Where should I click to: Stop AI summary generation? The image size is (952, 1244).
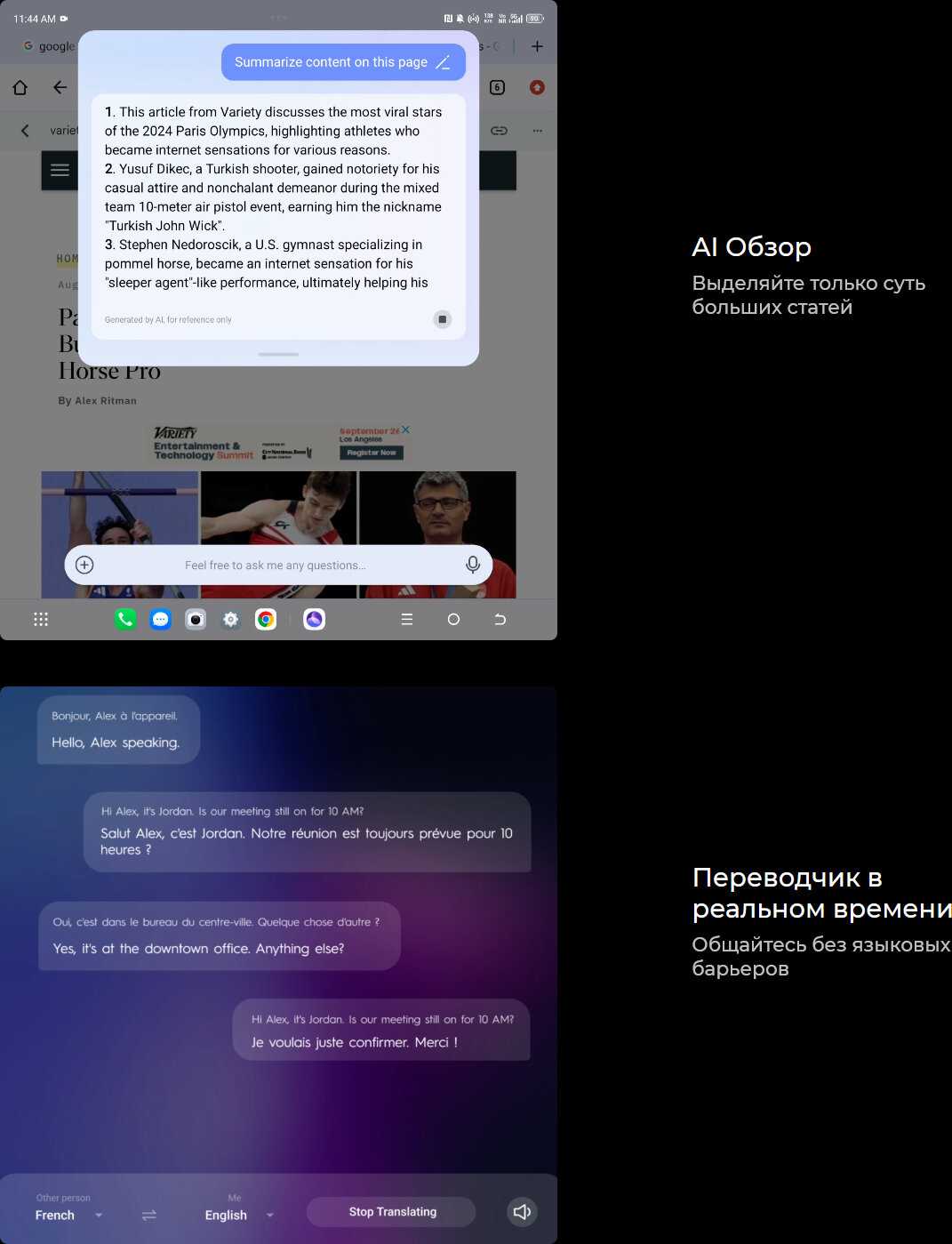(x=442, y=319)
